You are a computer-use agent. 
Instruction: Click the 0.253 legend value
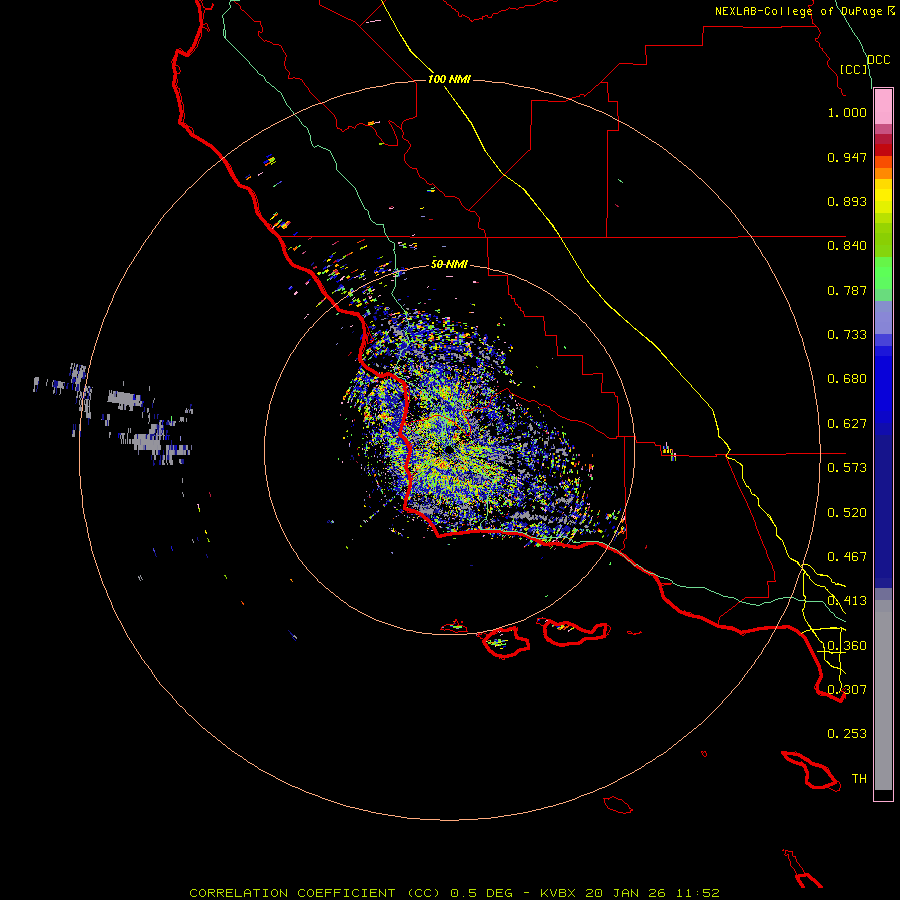click(x=847, y=734)
